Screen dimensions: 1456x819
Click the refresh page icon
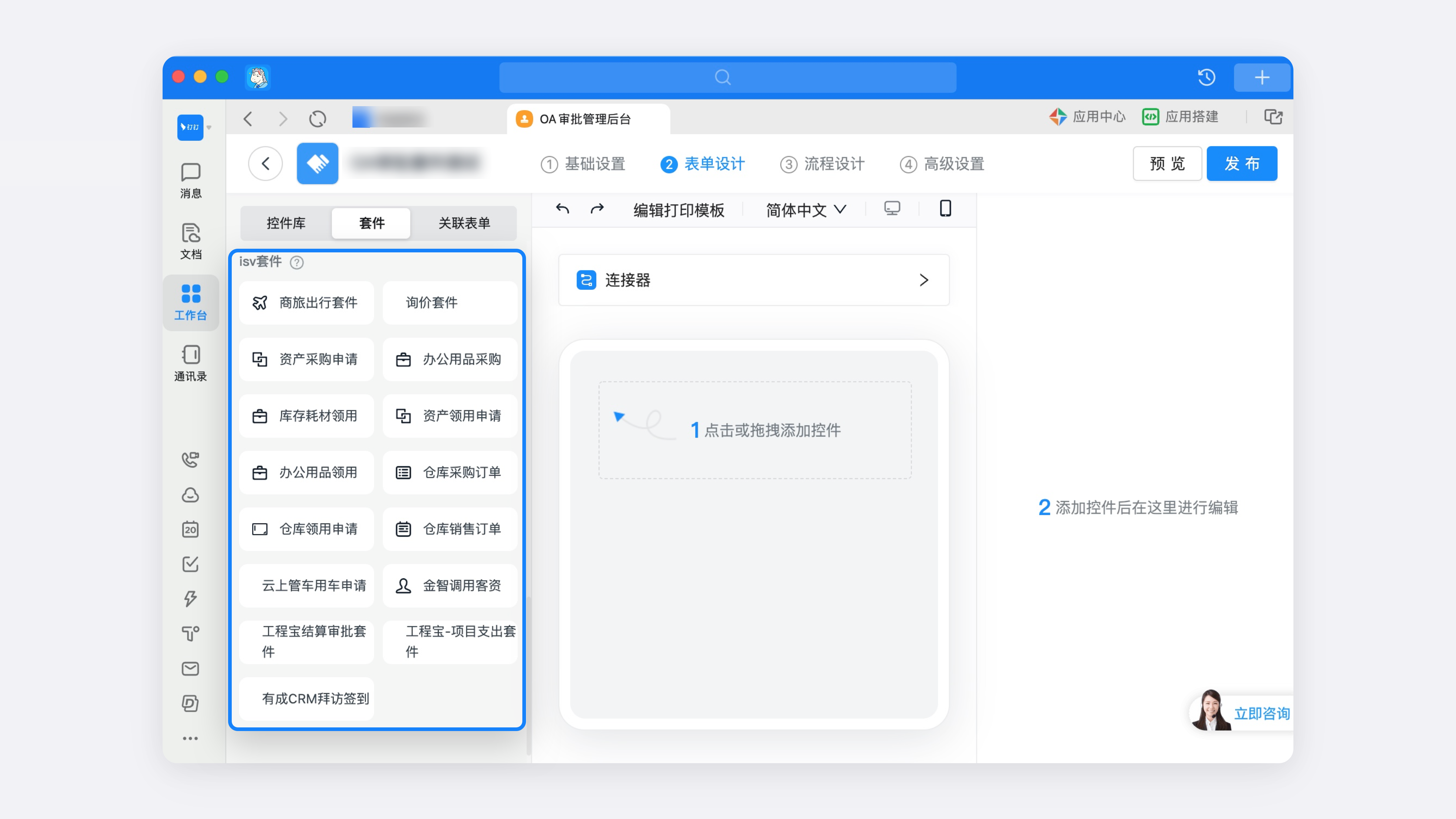(x=318, y=119)
